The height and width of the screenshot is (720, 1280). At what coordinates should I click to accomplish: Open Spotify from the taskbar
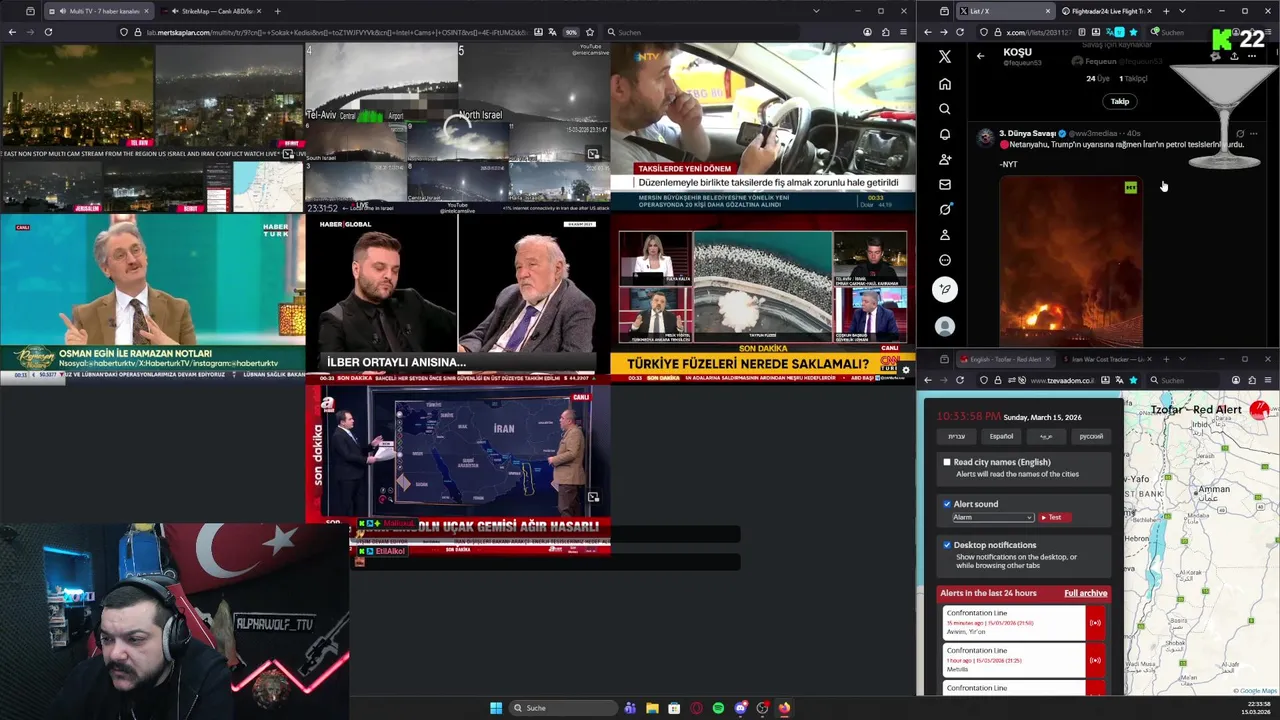tap(718, 708)
